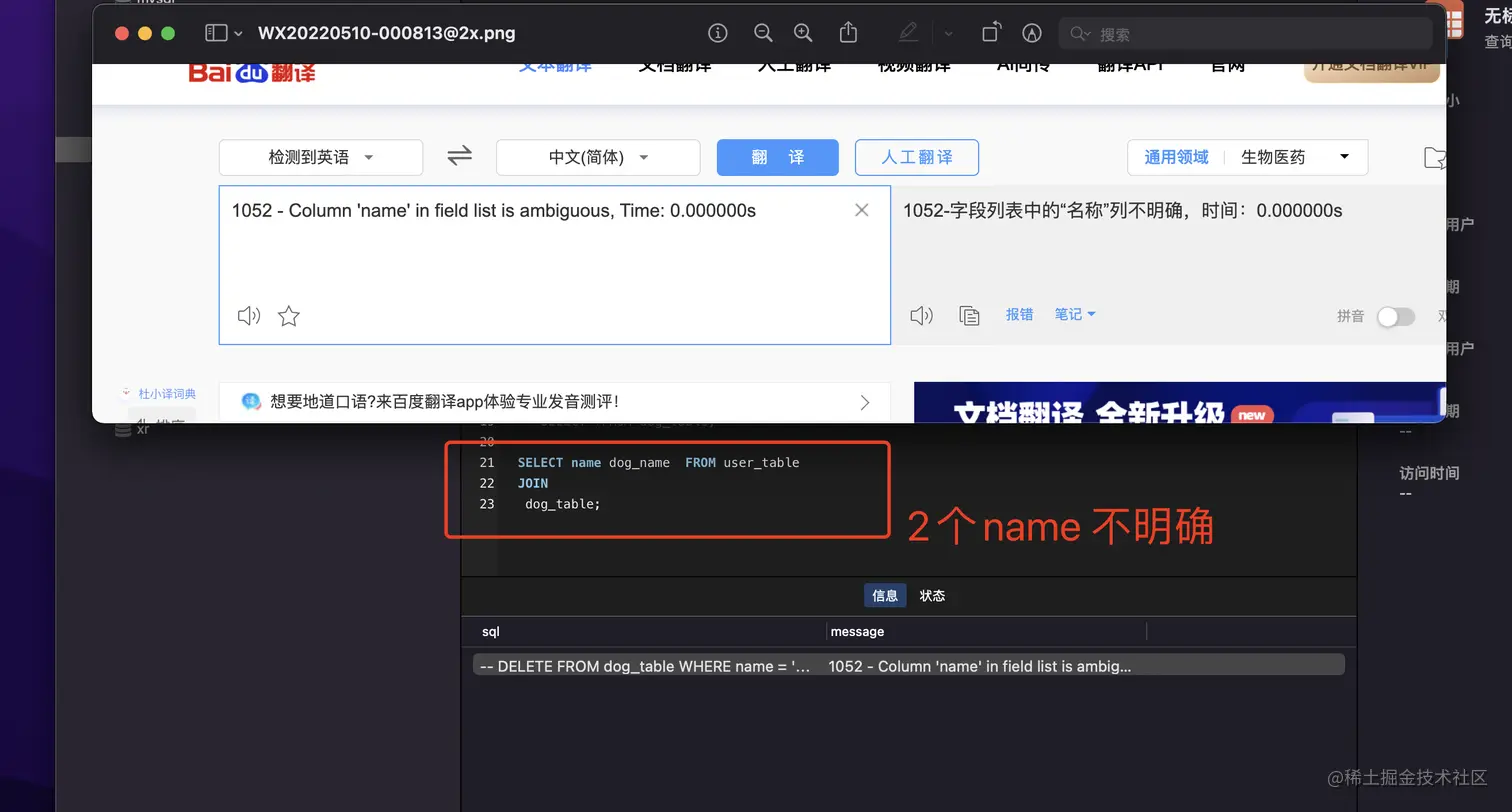Click line number 23 in the editor gutter
Viewport: 1512px width, 812px height.
click(x=487, y=504)
